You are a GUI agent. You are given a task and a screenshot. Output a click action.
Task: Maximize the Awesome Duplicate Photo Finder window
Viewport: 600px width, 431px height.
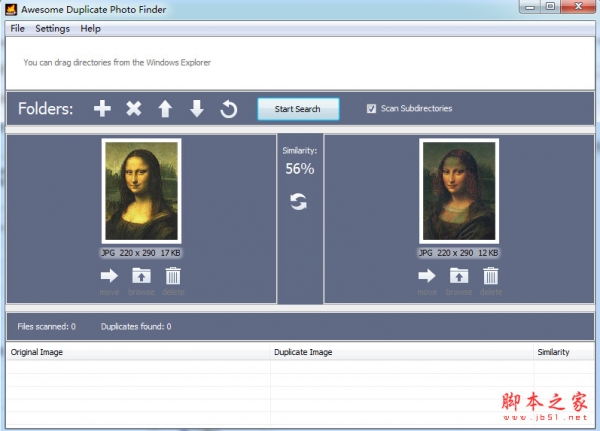pyautogui.click(x=550, y=7)
